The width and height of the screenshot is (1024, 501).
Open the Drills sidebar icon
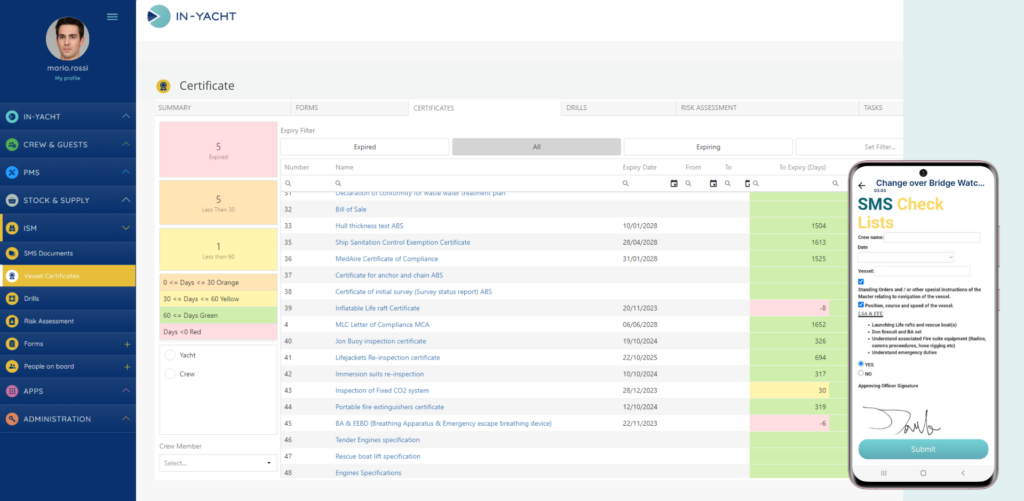coord(12,299)
